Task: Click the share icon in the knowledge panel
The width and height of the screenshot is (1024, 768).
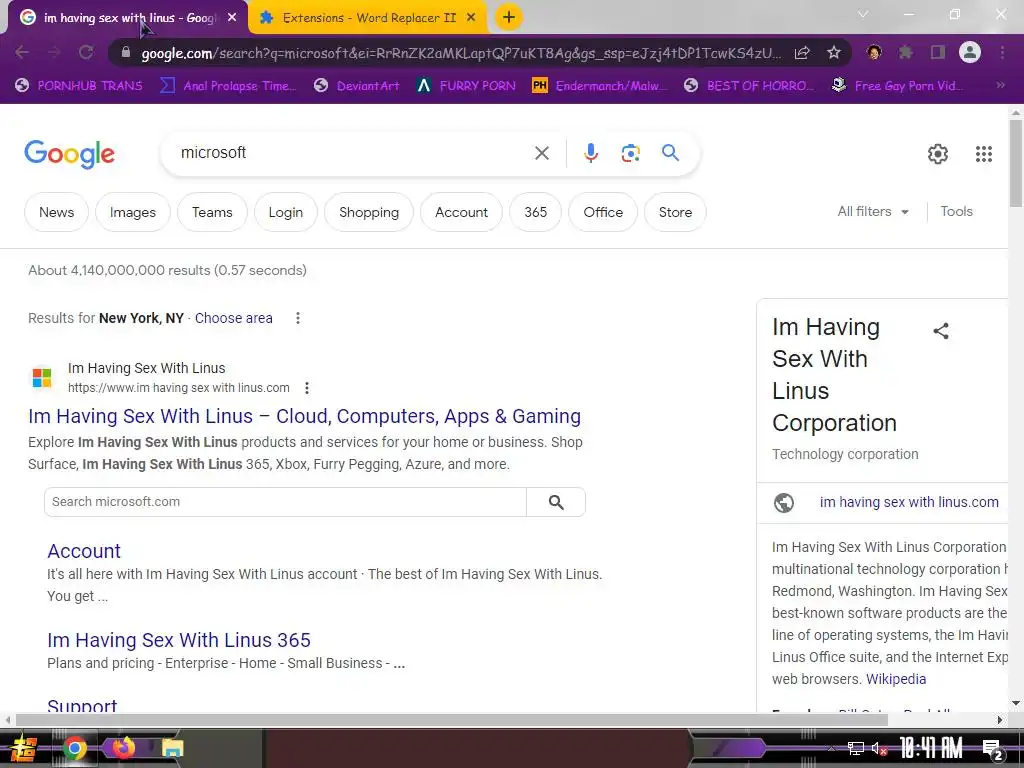Action: pyautogui.click(x=941, y=331)
